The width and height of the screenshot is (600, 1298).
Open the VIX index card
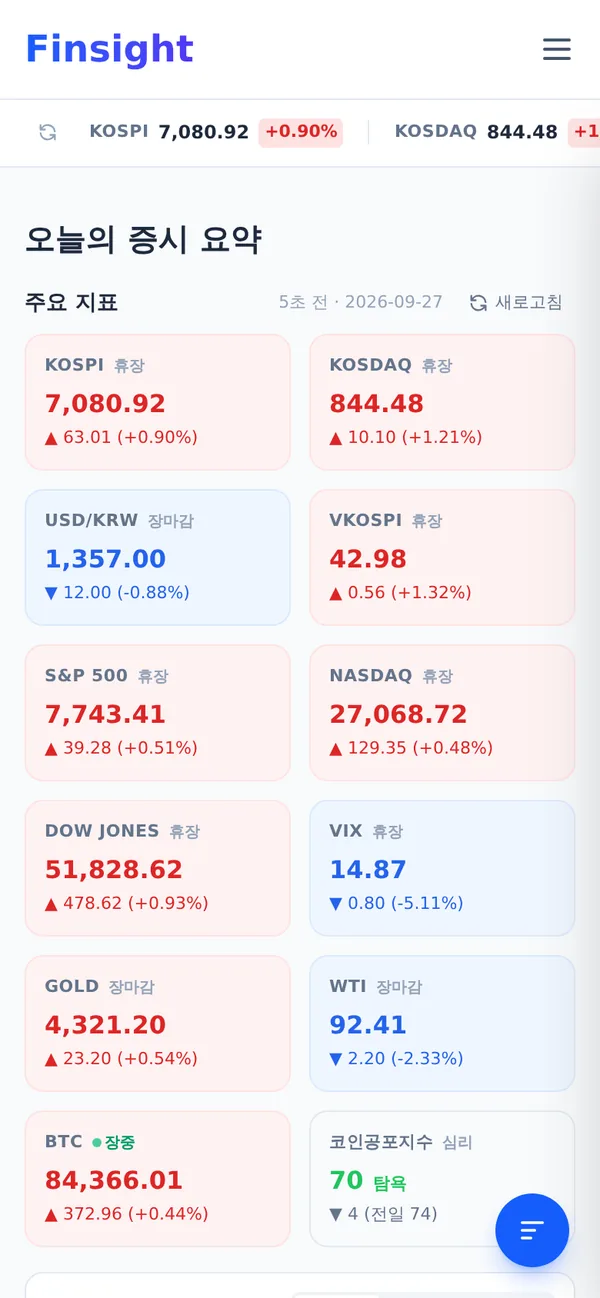tap(442, 868)
